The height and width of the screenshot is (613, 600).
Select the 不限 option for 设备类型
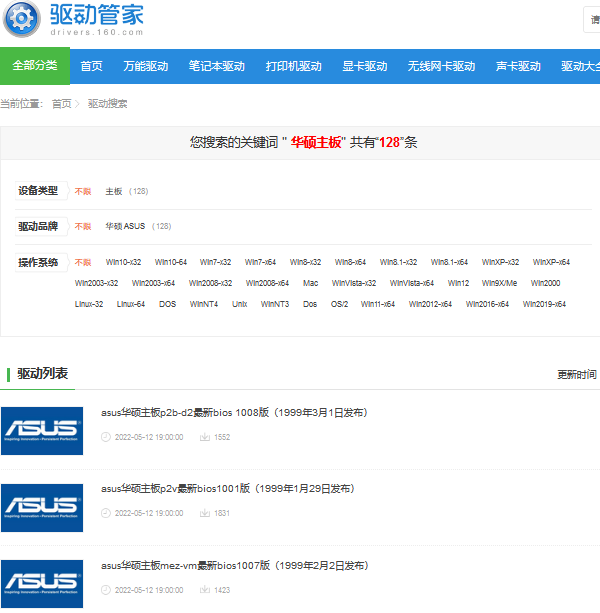[x=82, y=191]
